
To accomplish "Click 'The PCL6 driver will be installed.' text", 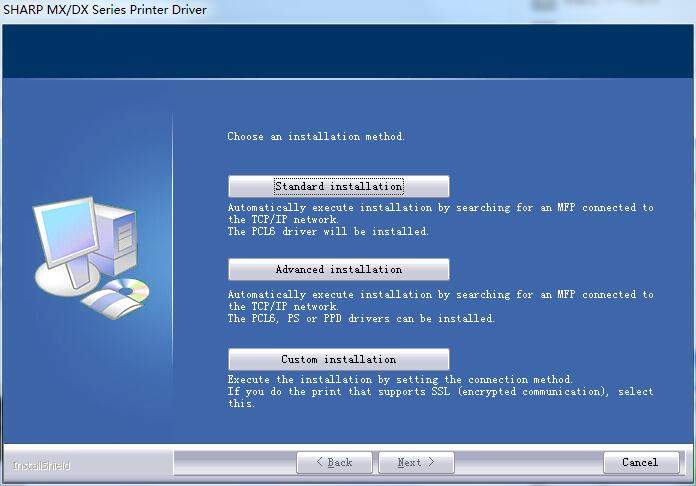I will coord(328,232).
